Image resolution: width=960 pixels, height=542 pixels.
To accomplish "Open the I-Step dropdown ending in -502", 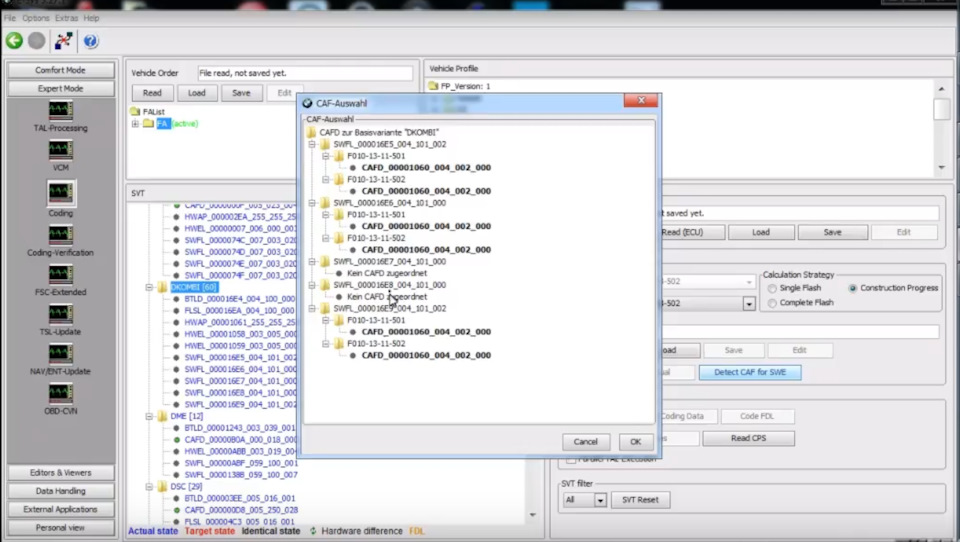I will 749,304.
